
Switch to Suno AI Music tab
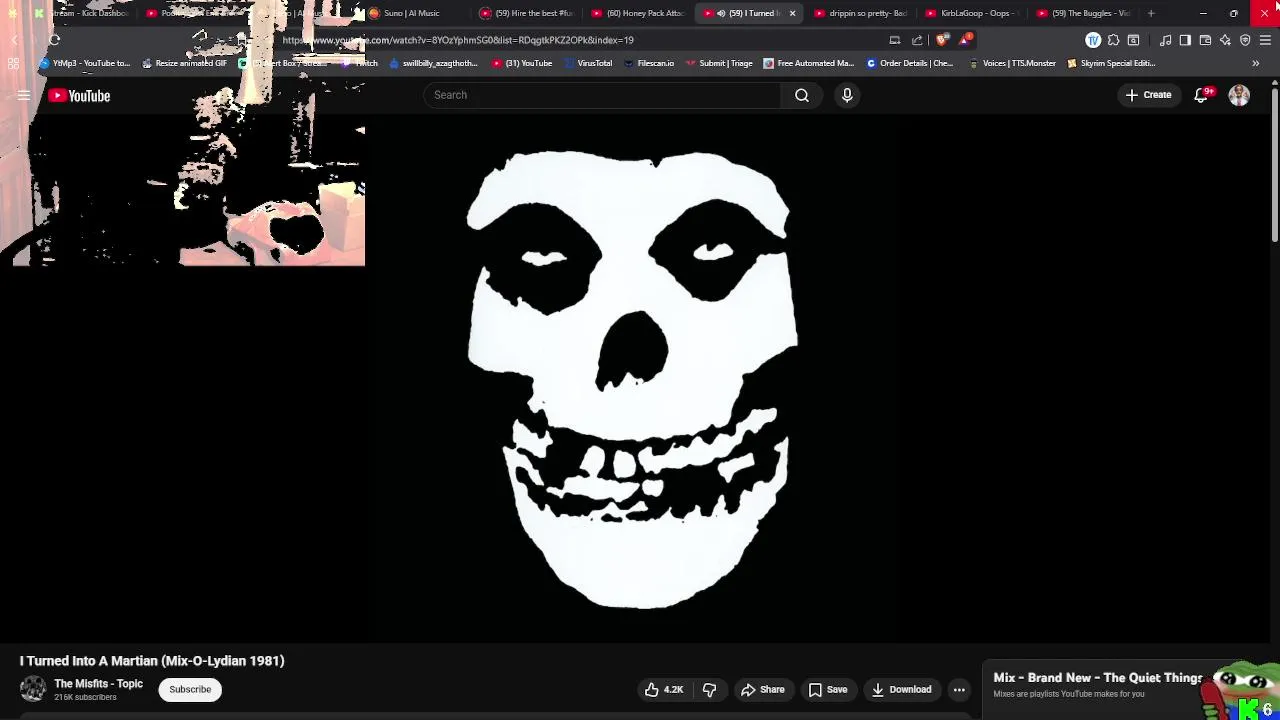(x=414, y=13)
